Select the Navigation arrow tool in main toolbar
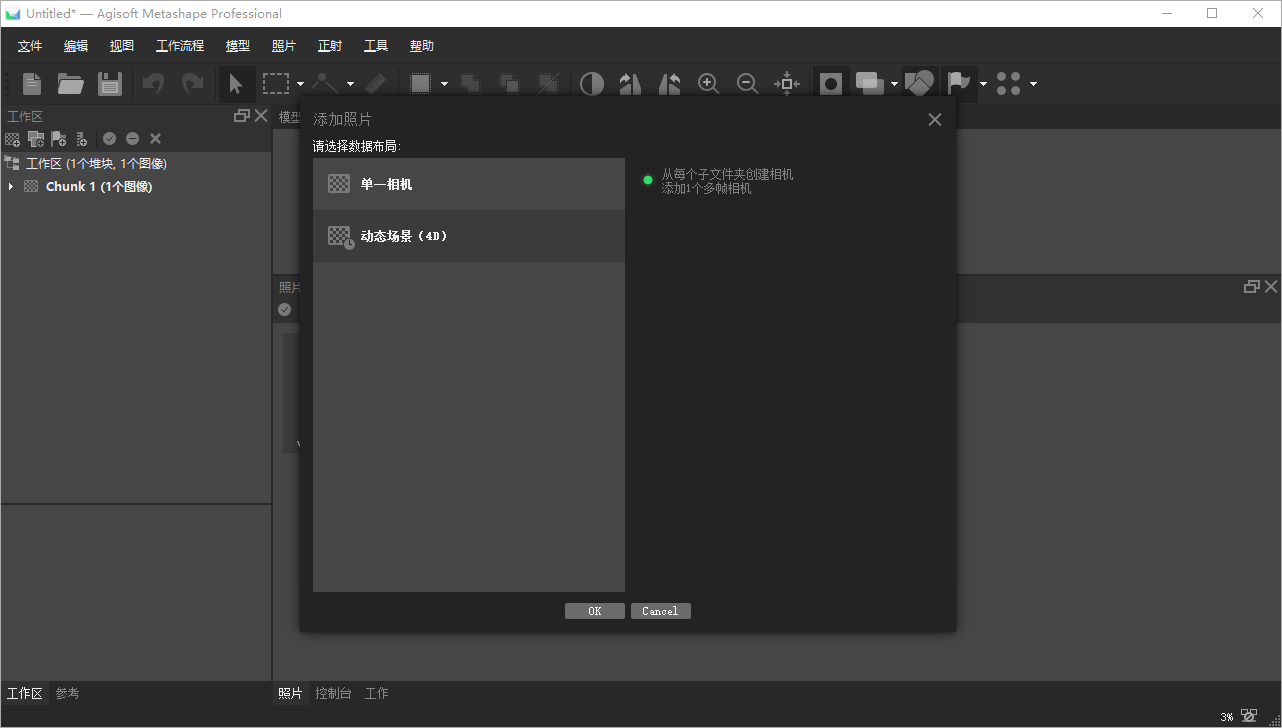 tap(237, 83)
